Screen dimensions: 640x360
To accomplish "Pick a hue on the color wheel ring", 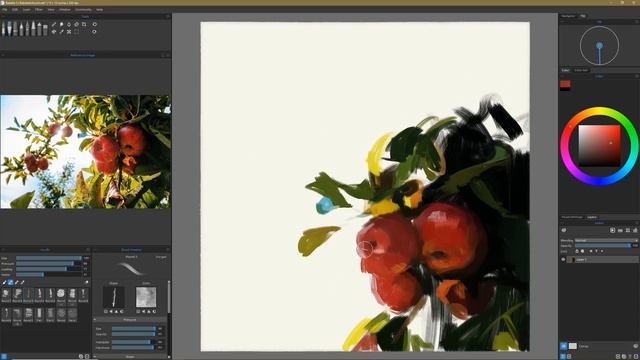I will click(x=599, y=111).
